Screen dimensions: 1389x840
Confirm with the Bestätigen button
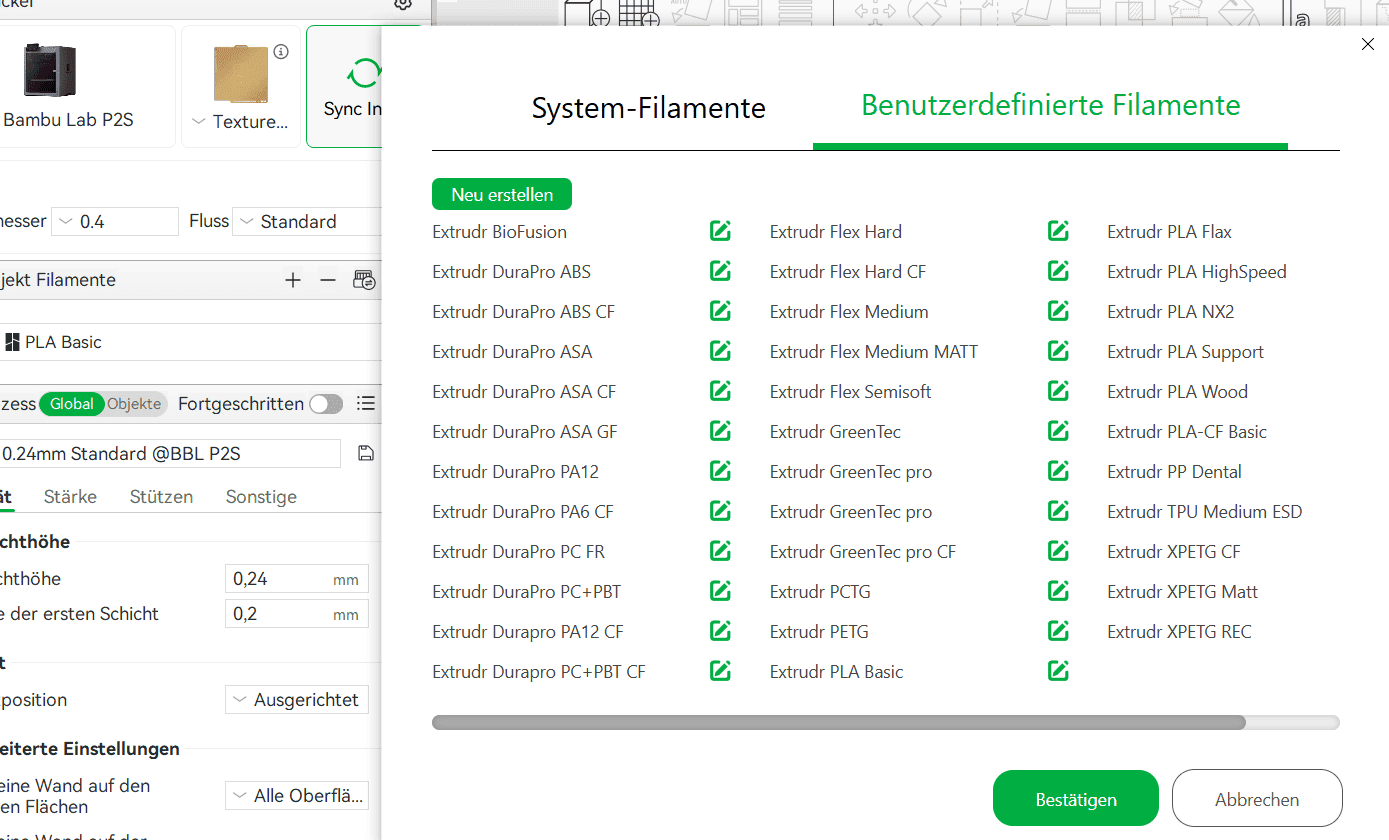tap(1076, 799)
